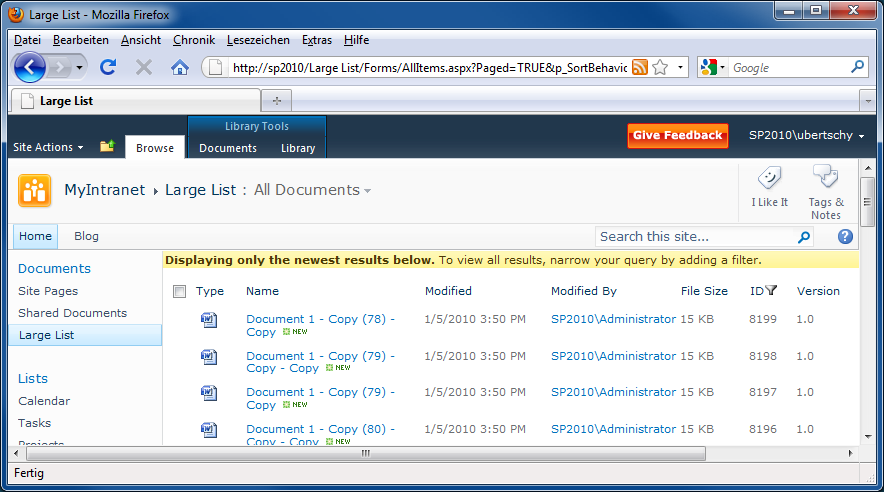The image size is (884, 492).
Task: Open the All Documents view dropdown
Action: pyautogui.click(x=312, y=190)
